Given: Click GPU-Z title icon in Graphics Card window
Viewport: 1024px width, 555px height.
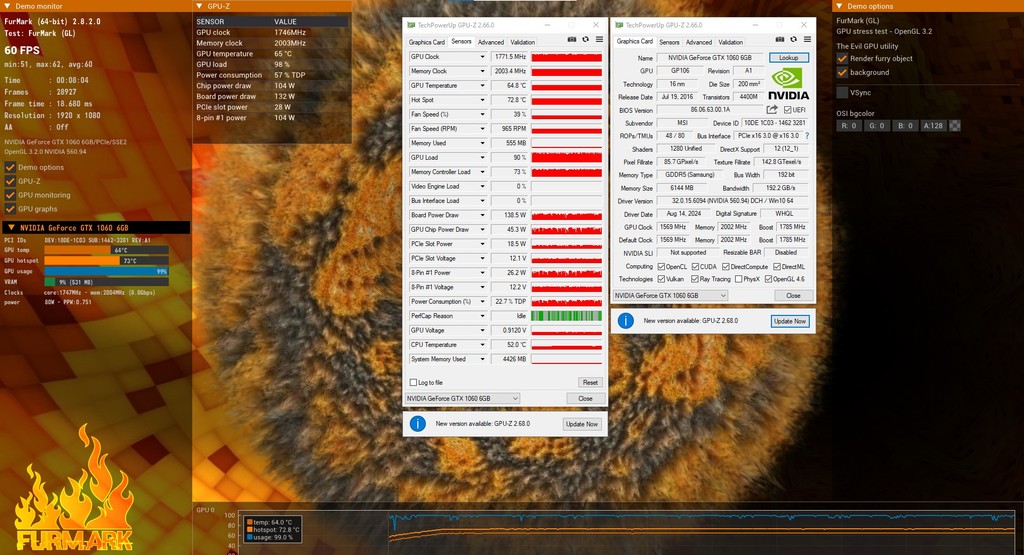Looking at the screenshot, I should (x=619, y=25).
